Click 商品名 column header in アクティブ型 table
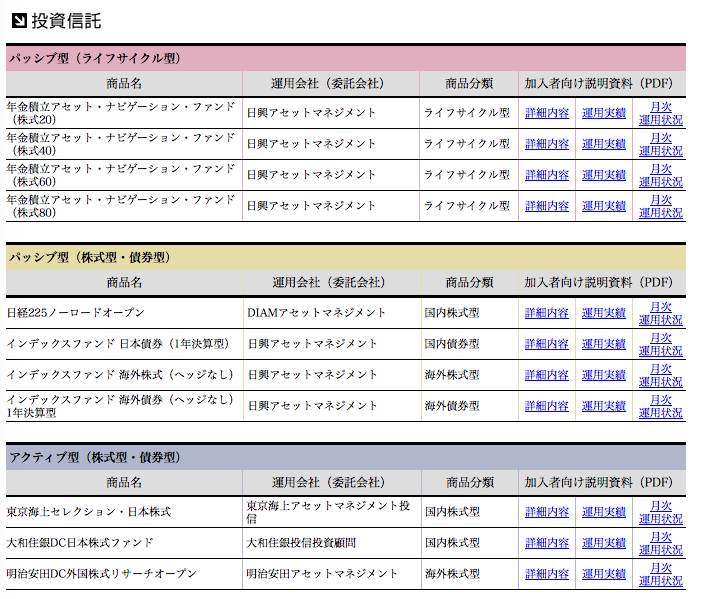 click(x=124, y=483)
